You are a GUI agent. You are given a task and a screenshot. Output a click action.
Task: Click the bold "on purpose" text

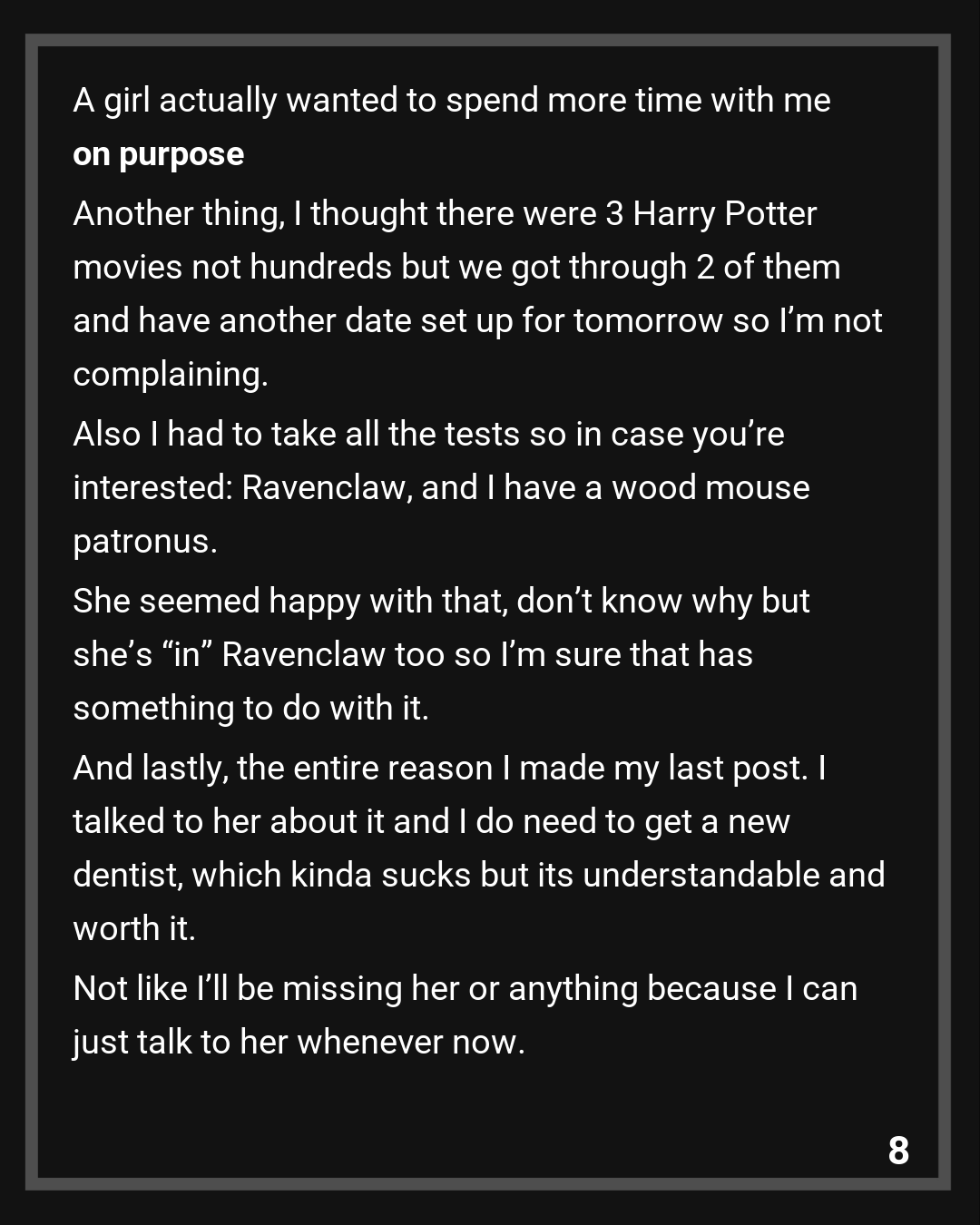coord(158,154)
